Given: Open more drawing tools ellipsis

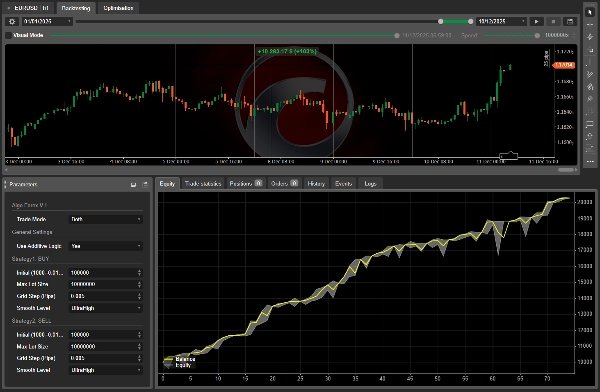Looking at the screenshot, I should click(x=590, y=161).
